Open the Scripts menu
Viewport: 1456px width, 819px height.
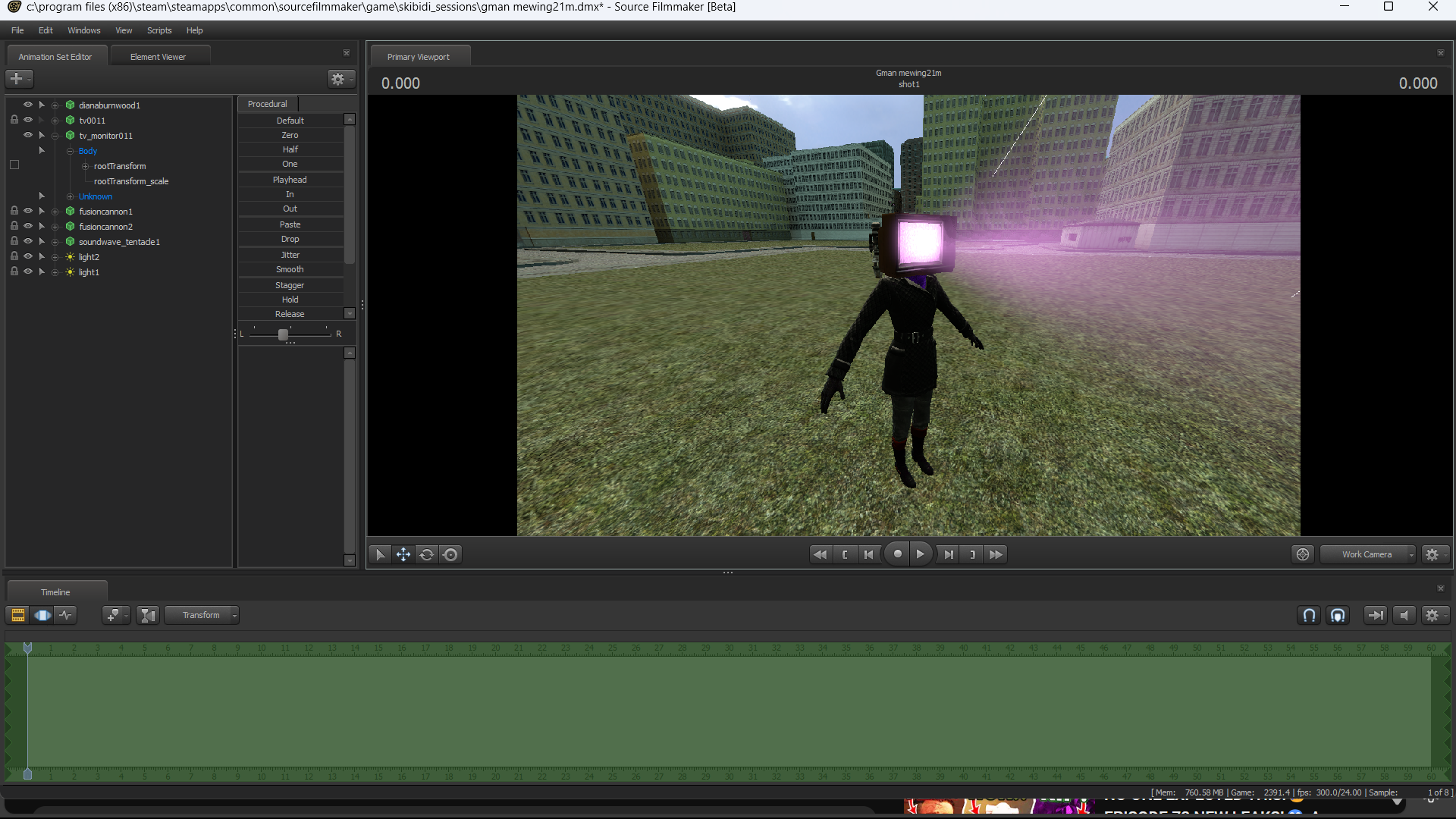point(159,30)
